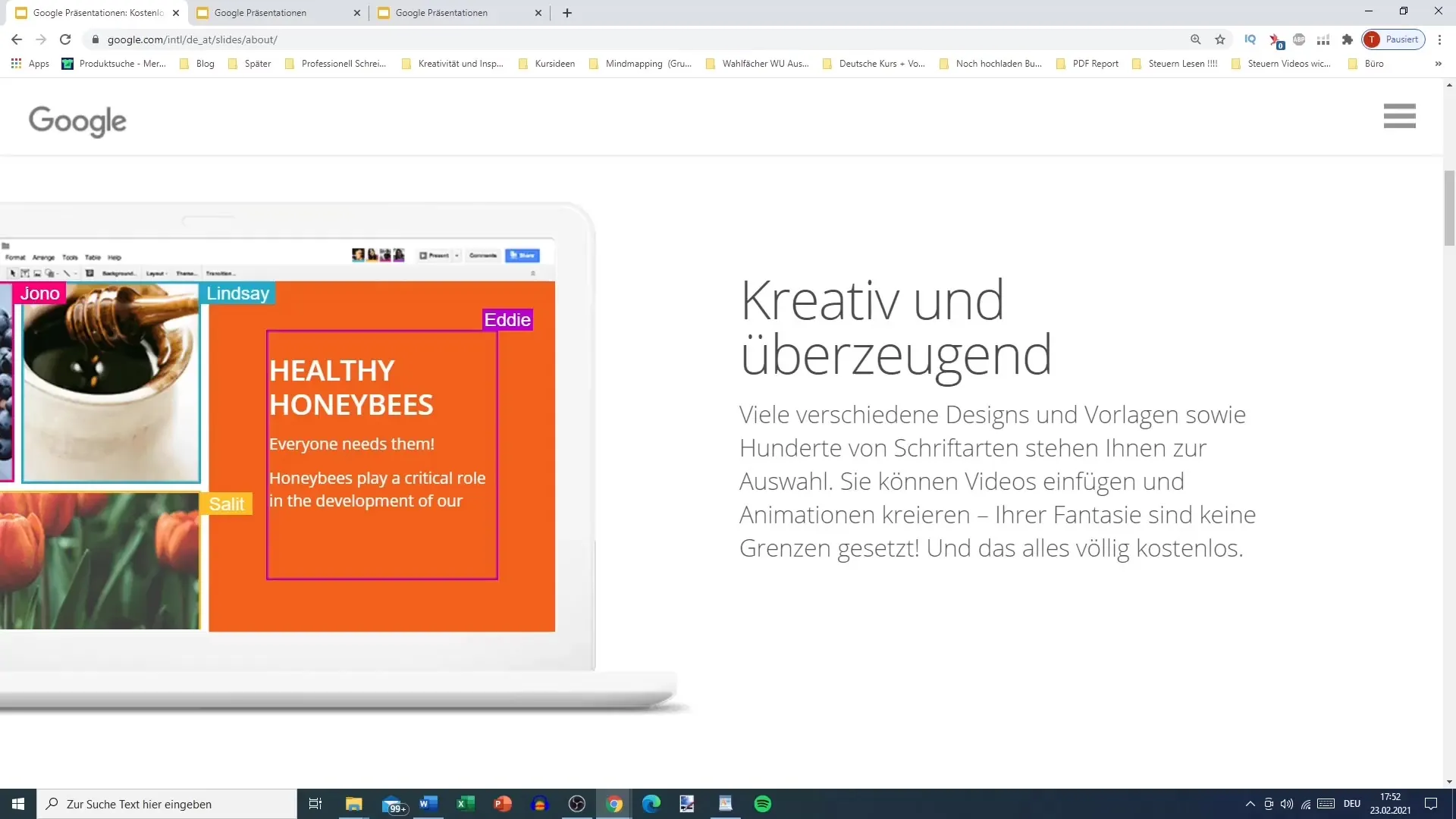The height and width of the screenshot is (819, 1456).
Task: Click the DEU language indicator
Action: pyautogui.click(x=1352, y=804)
